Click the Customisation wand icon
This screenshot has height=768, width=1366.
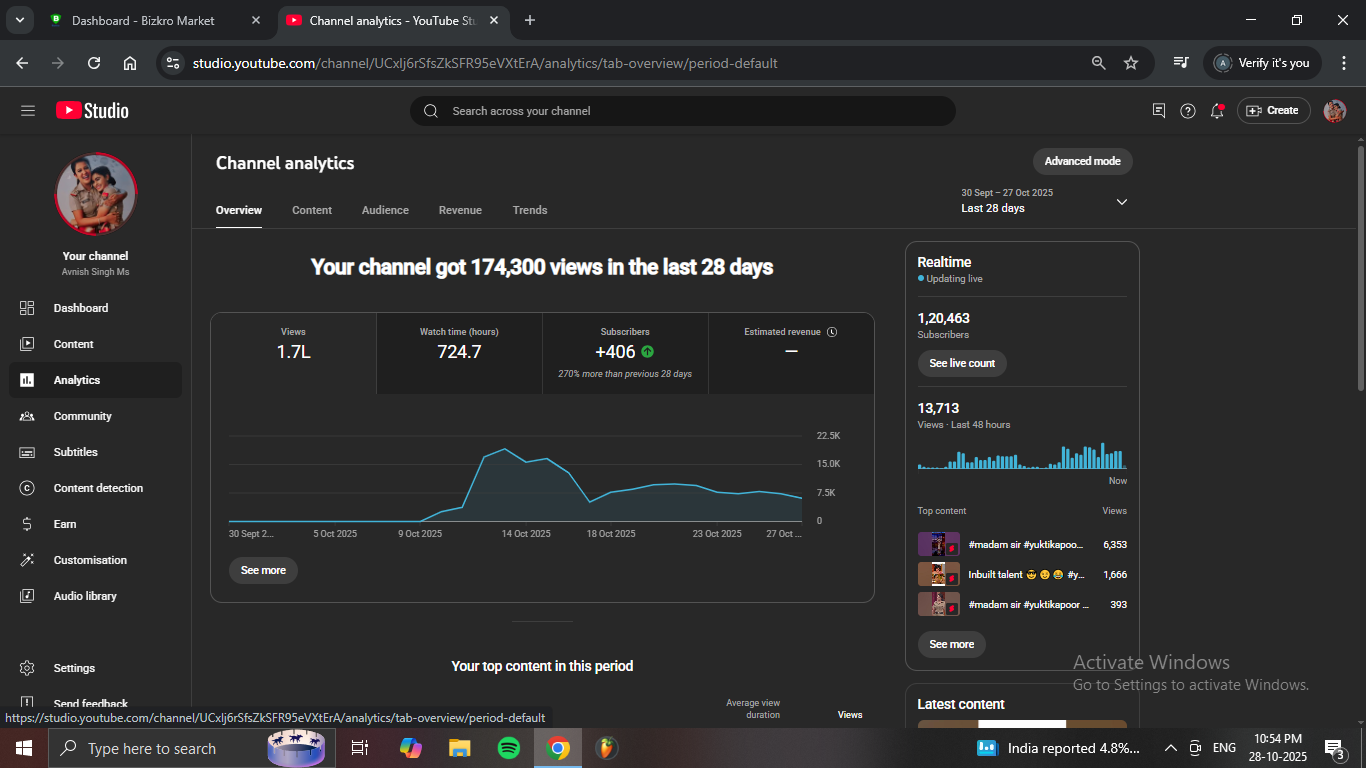coord(27,560)
